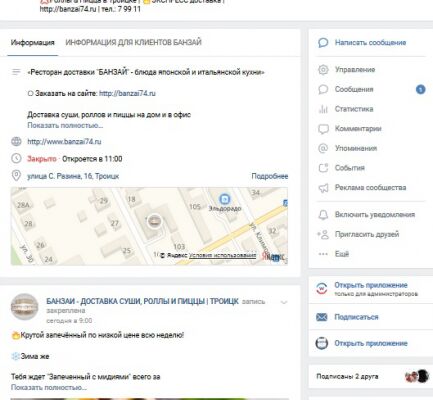The height and width of the screenshot is (400, 433).
Task: Open События in the community menu
Action: (x=350, y=168)
